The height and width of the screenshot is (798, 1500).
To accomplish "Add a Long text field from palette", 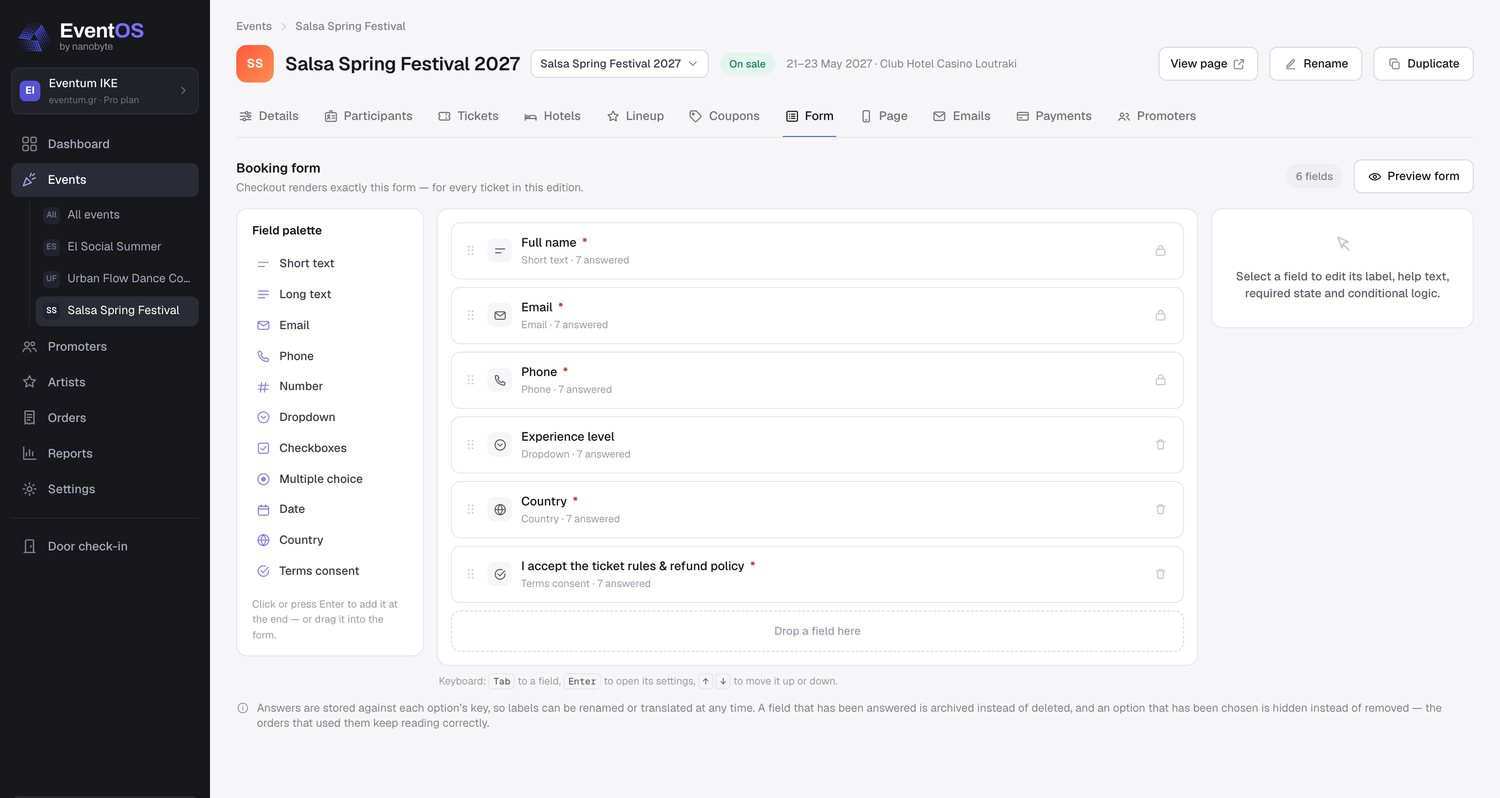I will tap(330, 295).
